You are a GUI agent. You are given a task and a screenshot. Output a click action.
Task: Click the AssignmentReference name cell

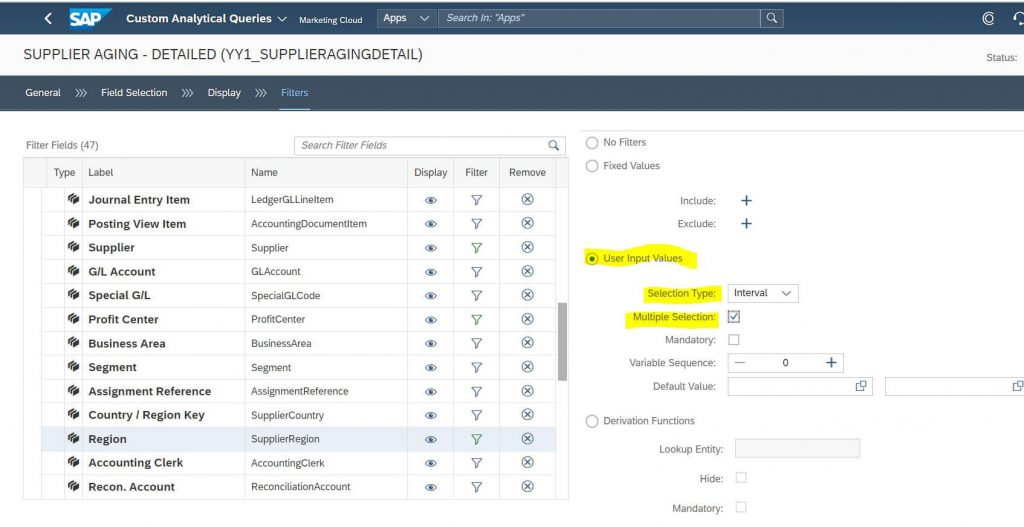coord(300,391)
